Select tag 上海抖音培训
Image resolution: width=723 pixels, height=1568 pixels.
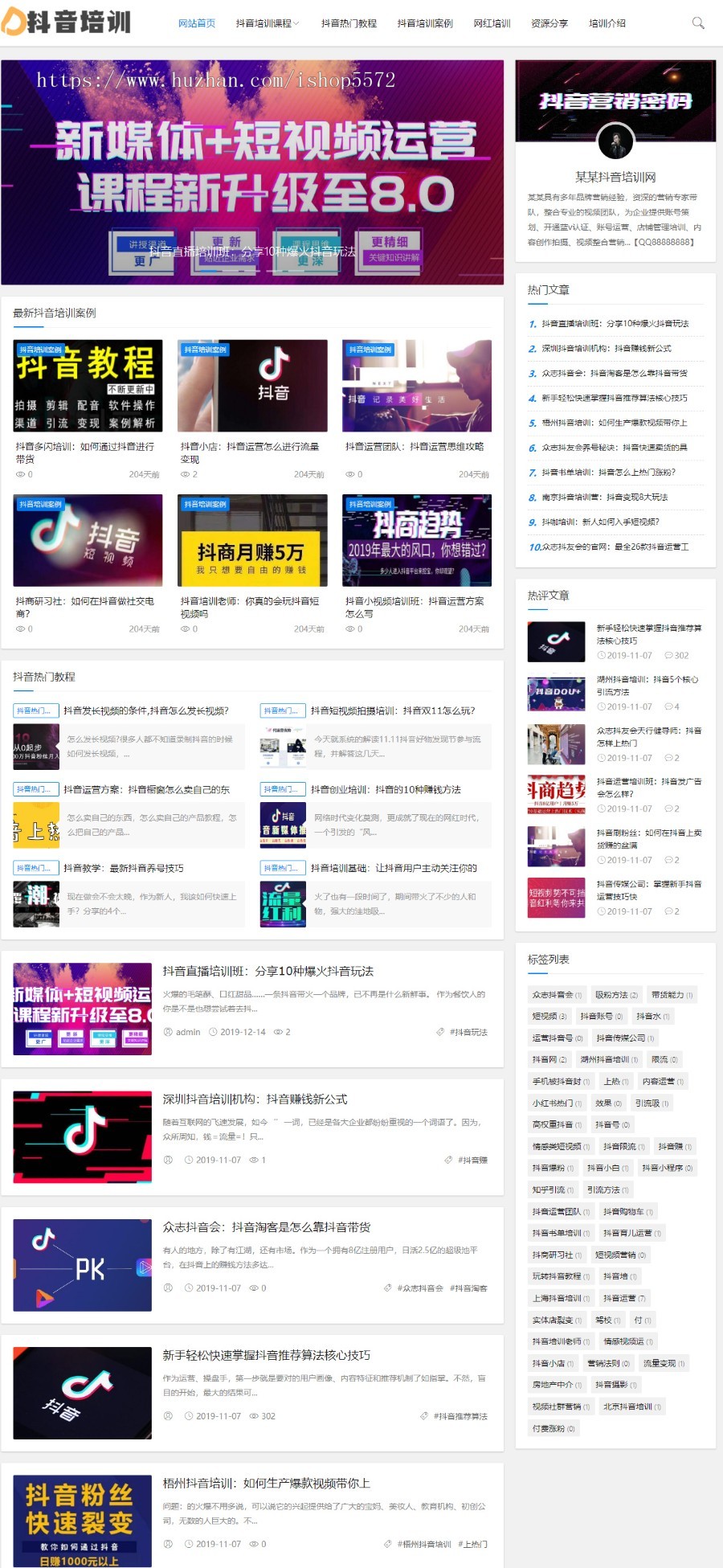tap(561, 1298)
